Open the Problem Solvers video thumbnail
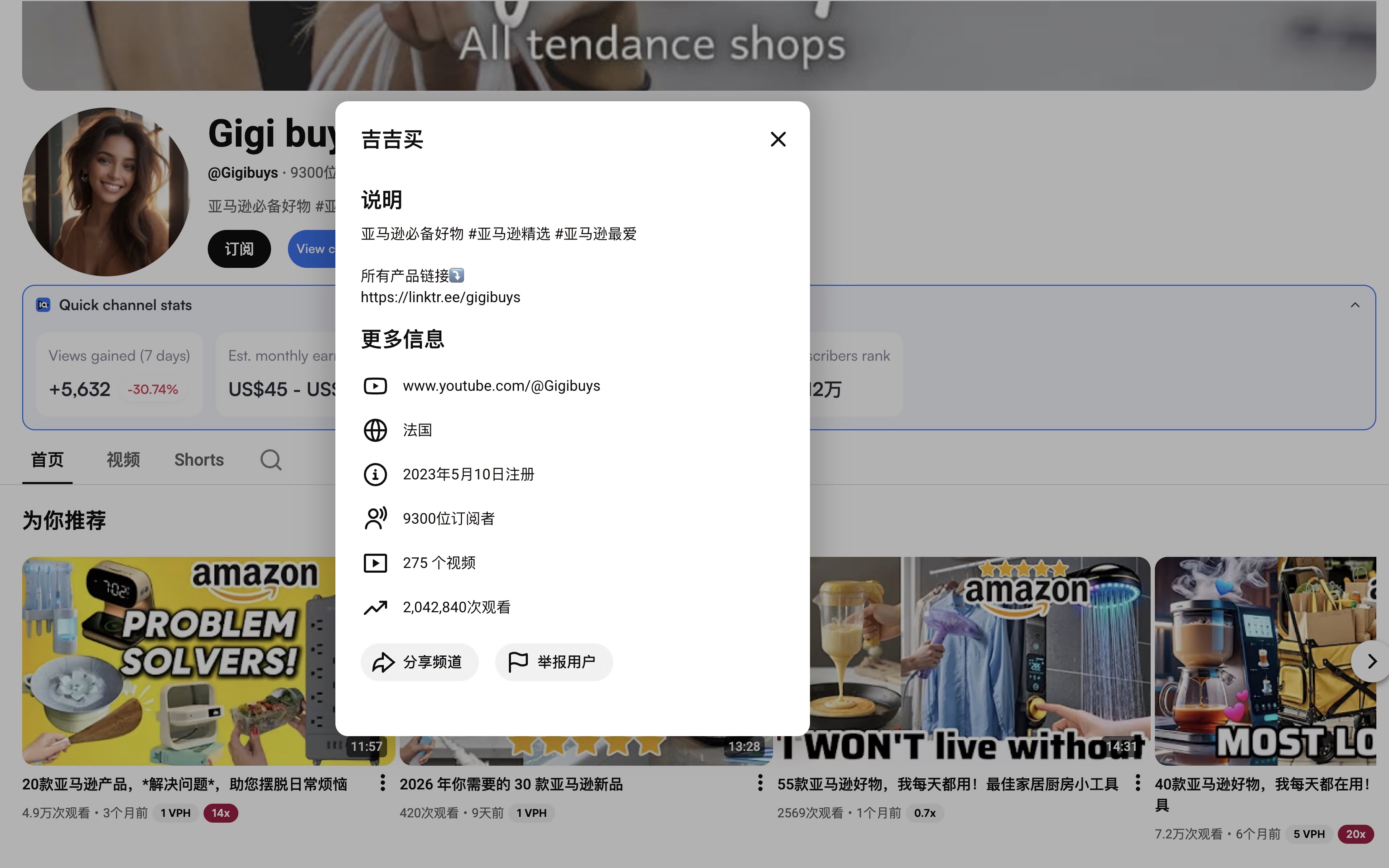This screenshot has height=868, width=1389. [179, 661]
